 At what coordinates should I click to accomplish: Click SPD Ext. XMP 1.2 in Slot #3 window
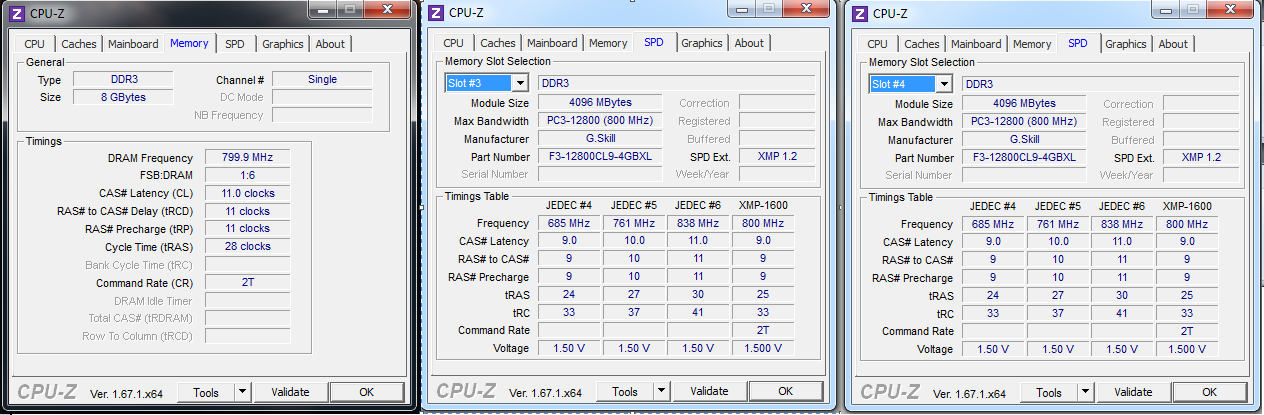tap(777, 157)
